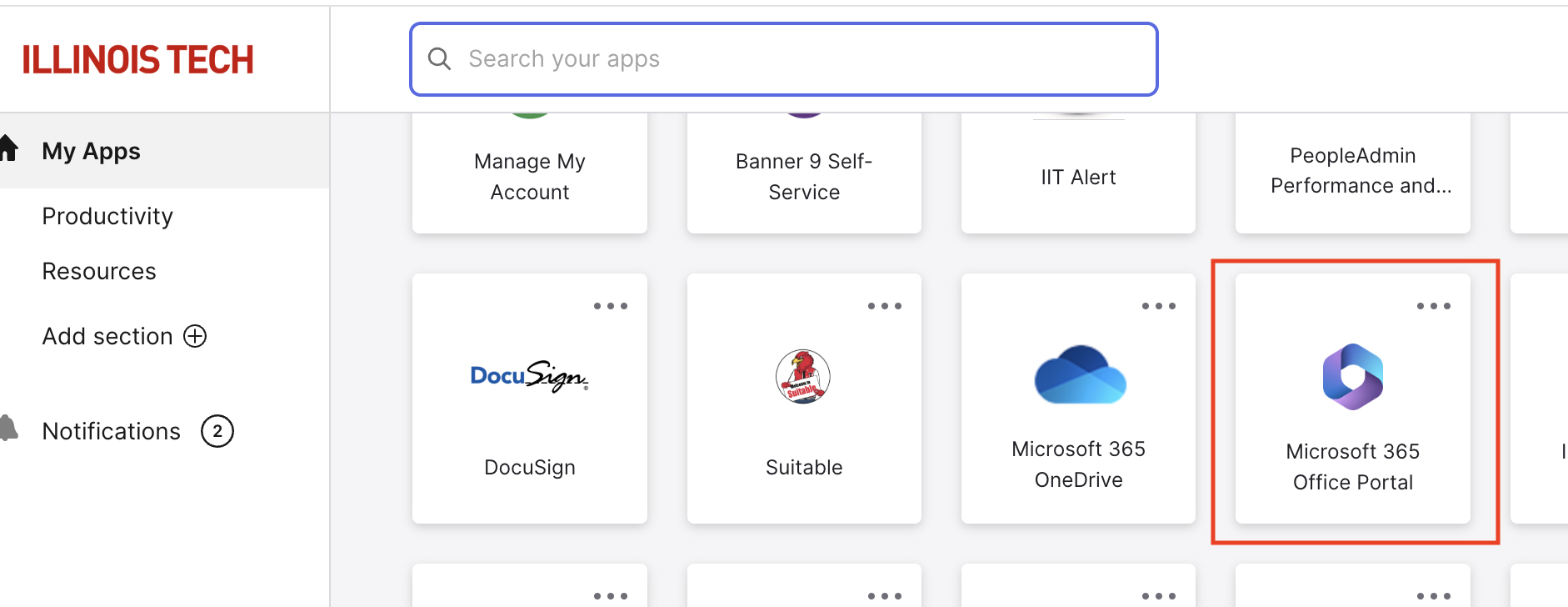Click the Notifications bell icon

point(8,428)
